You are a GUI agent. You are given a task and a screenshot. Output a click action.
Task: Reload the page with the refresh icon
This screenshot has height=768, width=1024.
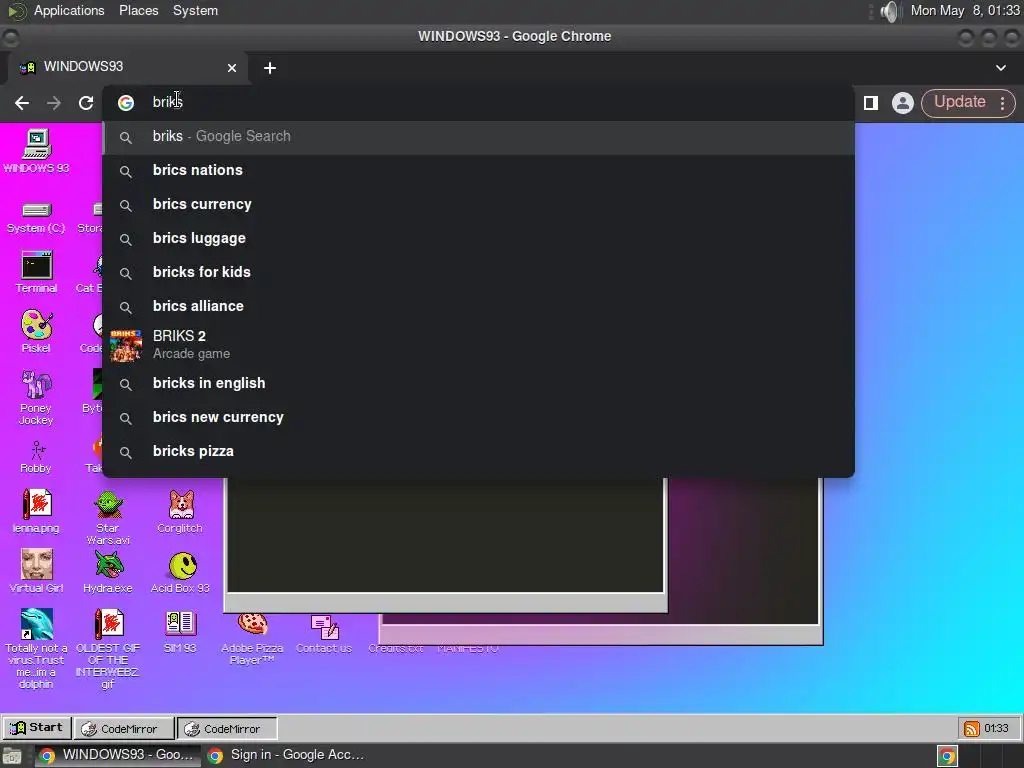pyautogui.click(x=86, y=103)
